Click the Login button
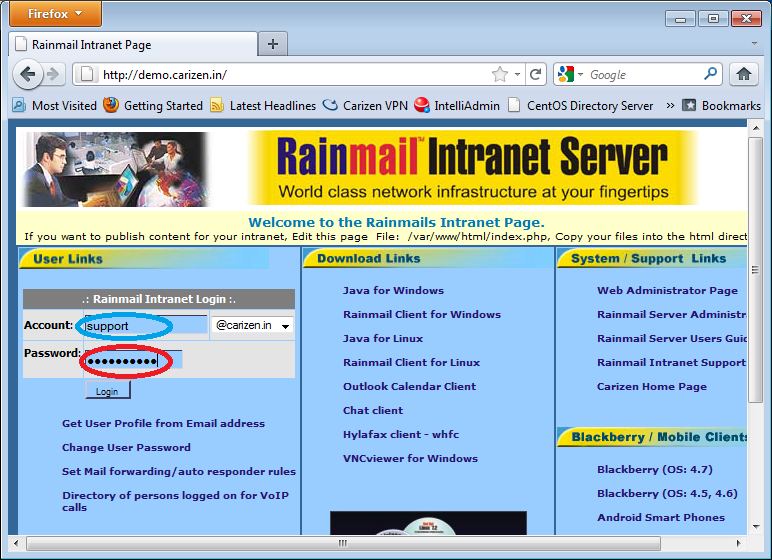Screen dimensions: 772x560 tap(107, 391)
